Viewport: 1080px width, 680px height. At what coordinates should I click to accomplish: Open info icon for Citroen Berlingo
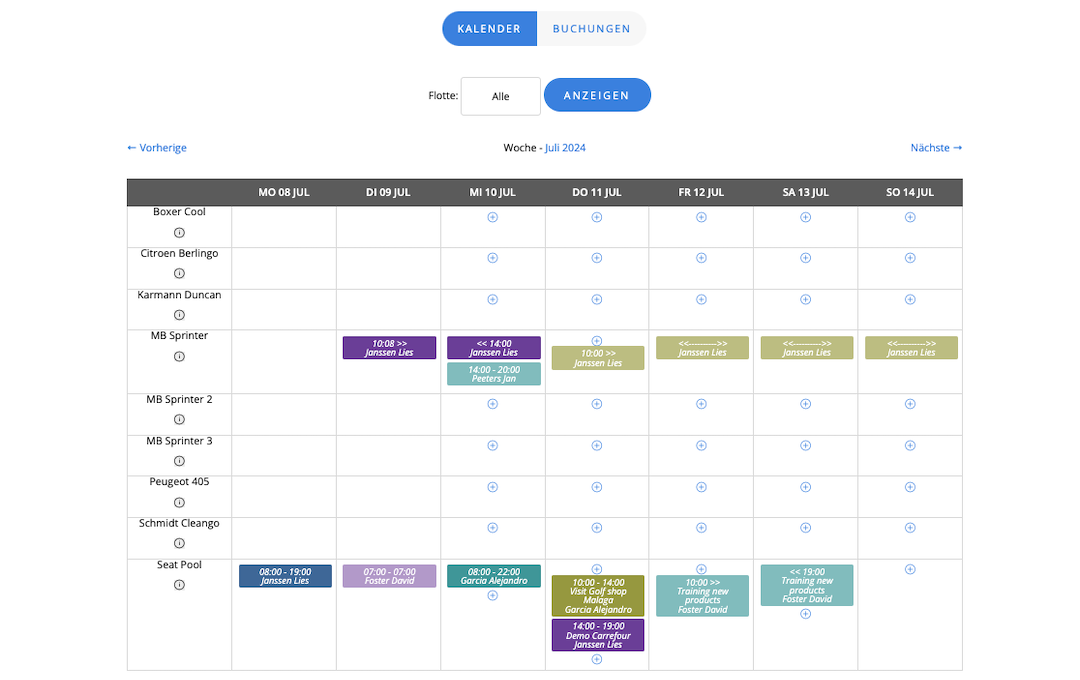[x=180, y=273]
